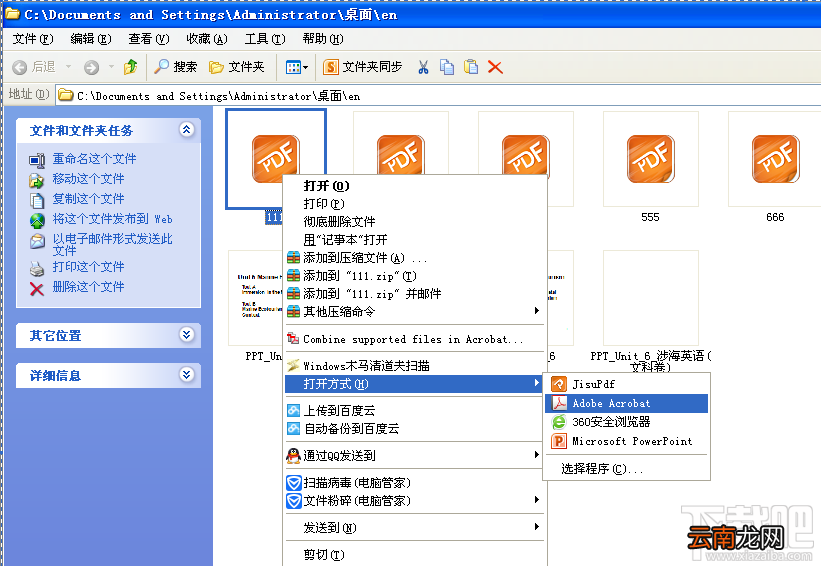Click the cut scissors icon in toolbar
This screenshot has height=566, width=821.
[x=423, y=67]
